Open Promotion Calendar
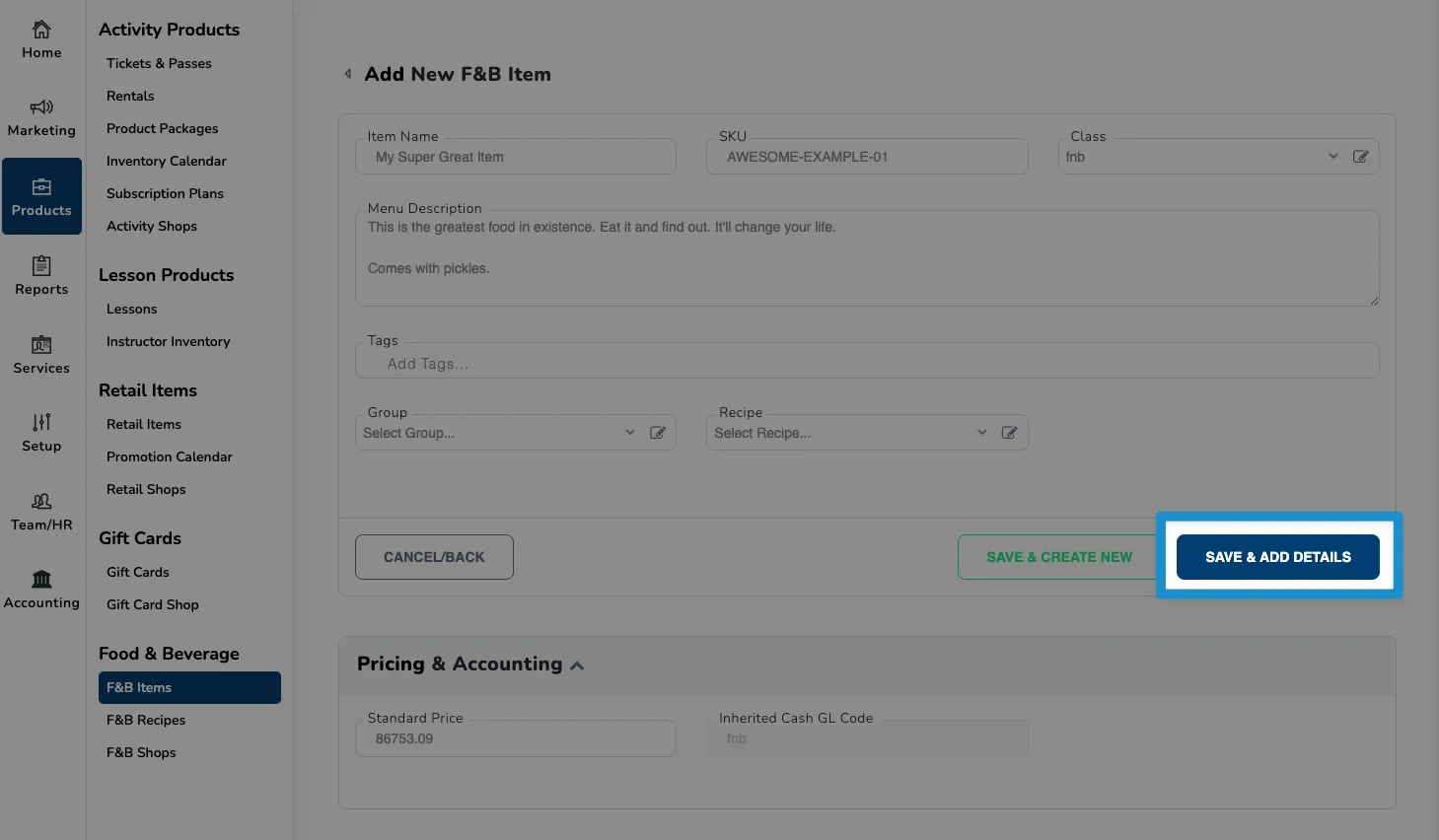 coord(170,456)
